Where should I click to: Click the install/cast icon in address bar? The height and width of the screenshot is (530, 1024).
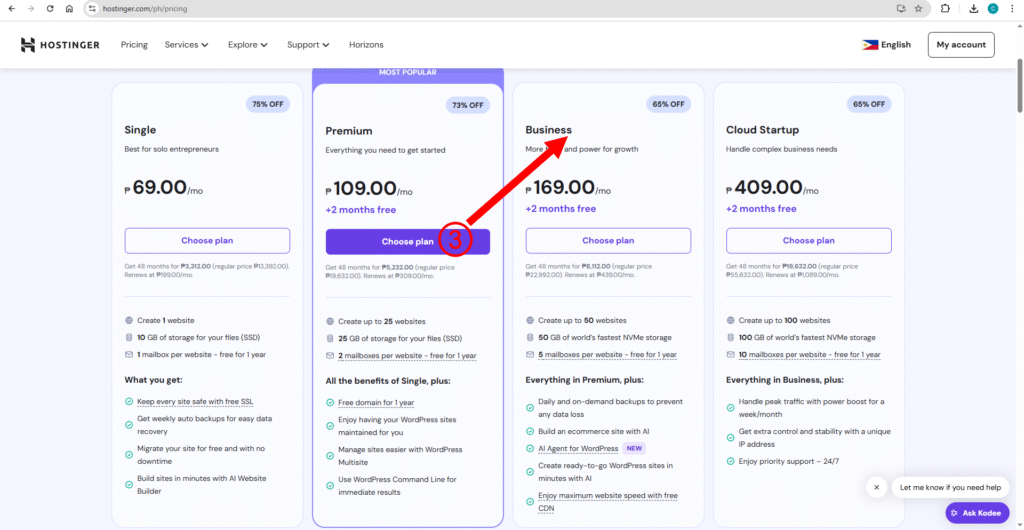coord(902,8)
